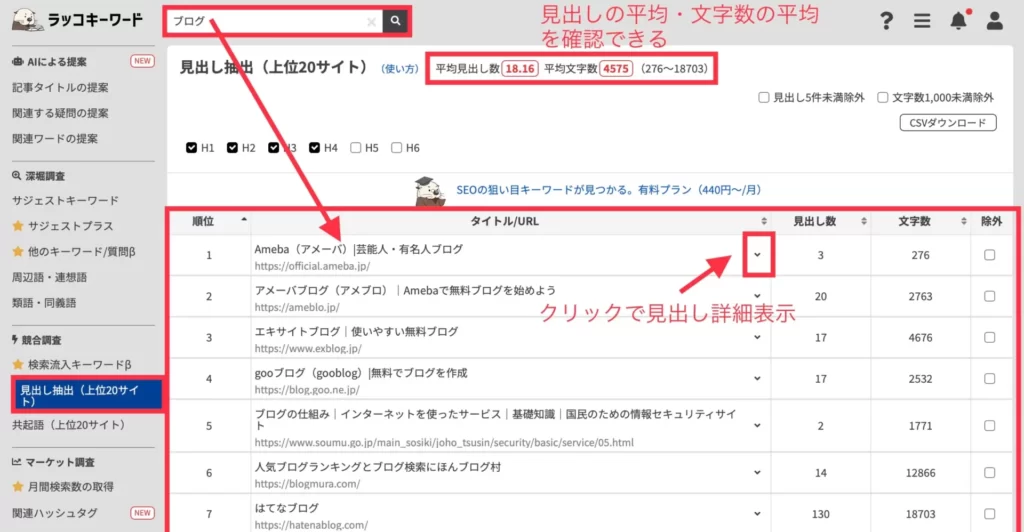Enable the H6 checkbox
The image size is (1024, 532).
point(396,148)
